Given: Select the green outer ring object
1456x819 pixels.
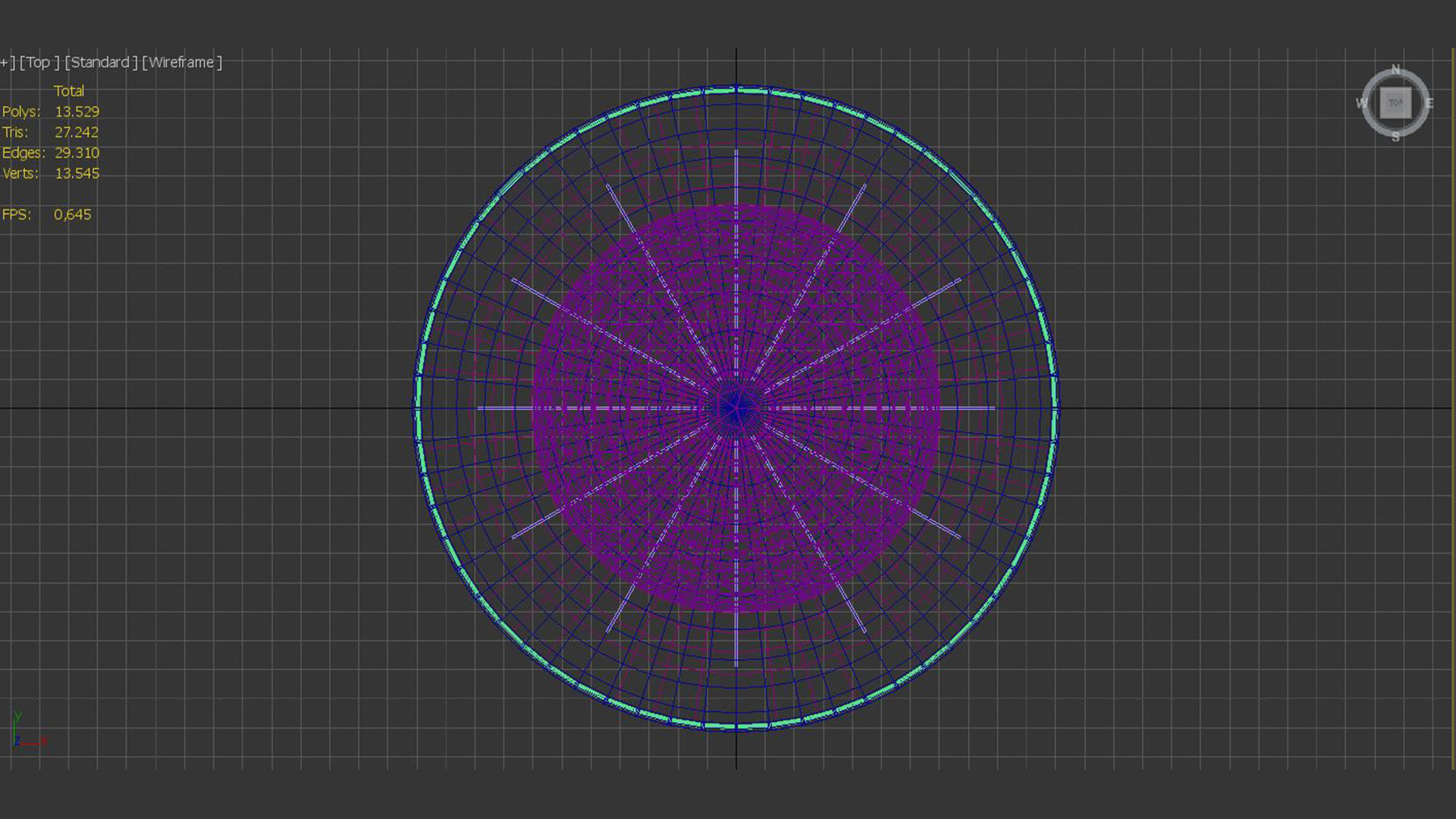Looking at the screenshot, I should pyautogui.click(x=419, y=394).
